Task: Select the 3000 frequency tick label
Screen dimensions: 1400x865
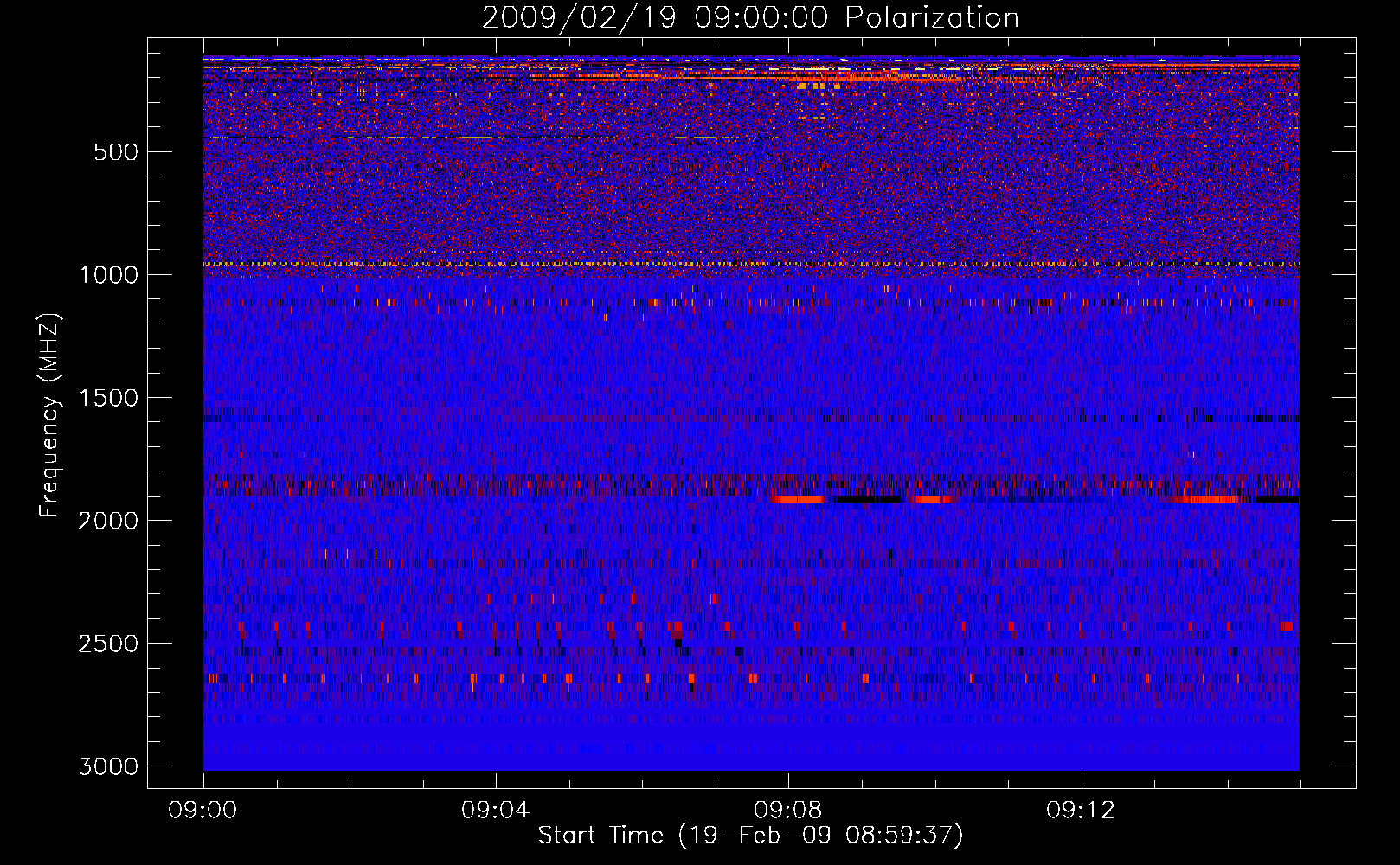Action: coord(109,766)
